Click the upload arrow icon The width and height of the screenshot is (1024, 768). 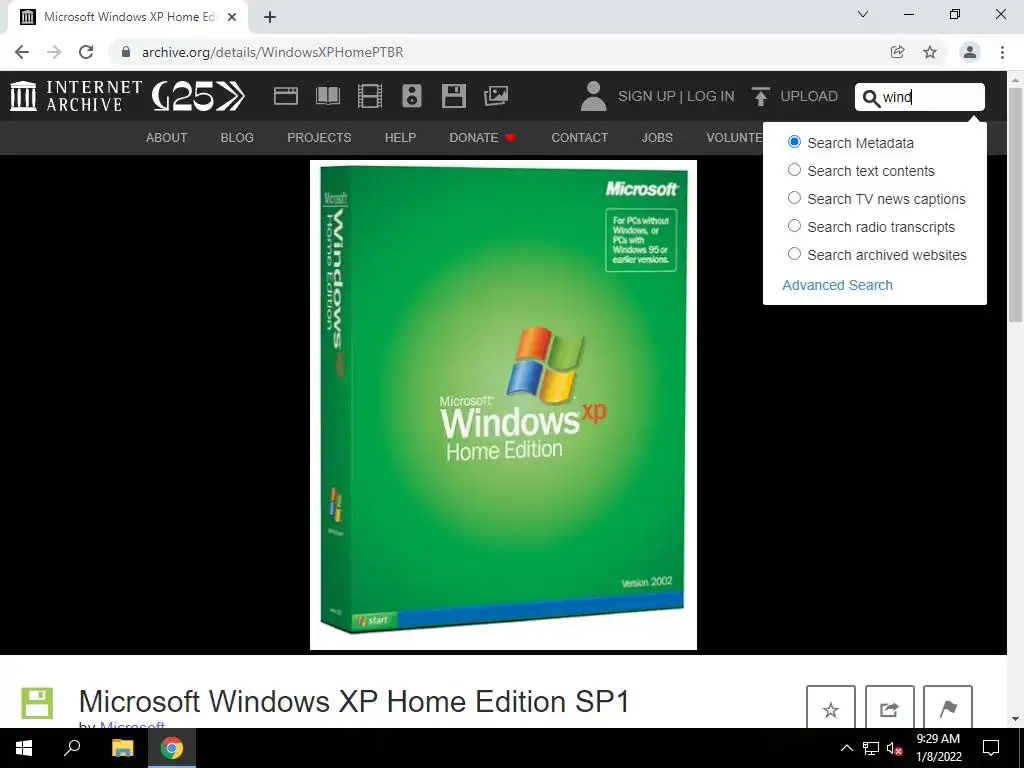click(x=760, y=96)
